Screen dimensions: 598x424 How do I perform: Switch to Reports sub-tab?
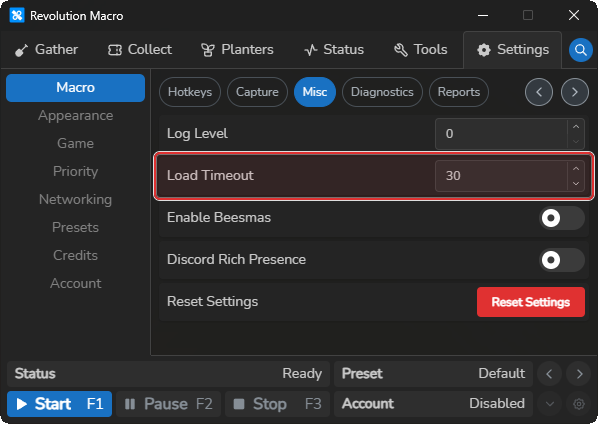point(459,92)
